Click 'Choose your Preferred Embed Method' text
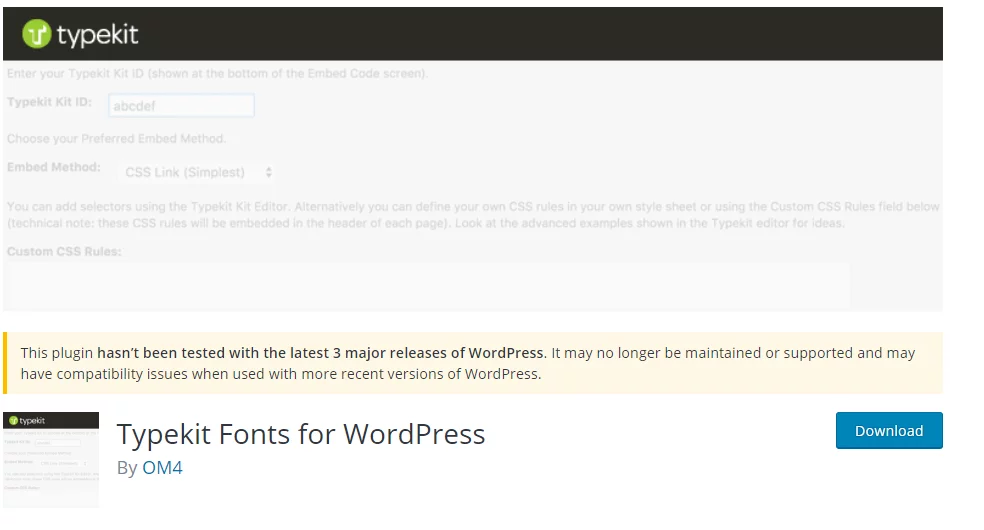Viewport: 984px width, 530px height. point(116,138)
